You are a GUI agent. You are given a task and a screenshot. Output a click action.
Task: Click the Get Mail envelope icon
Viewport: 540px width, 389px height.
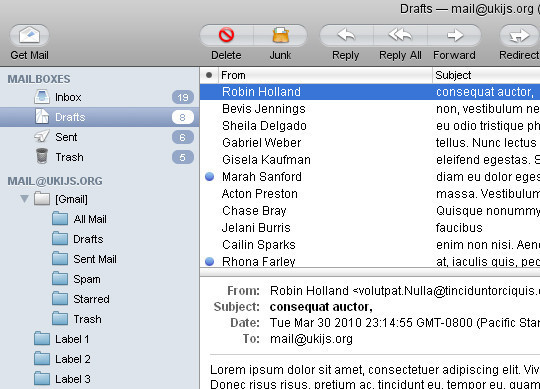29,35
